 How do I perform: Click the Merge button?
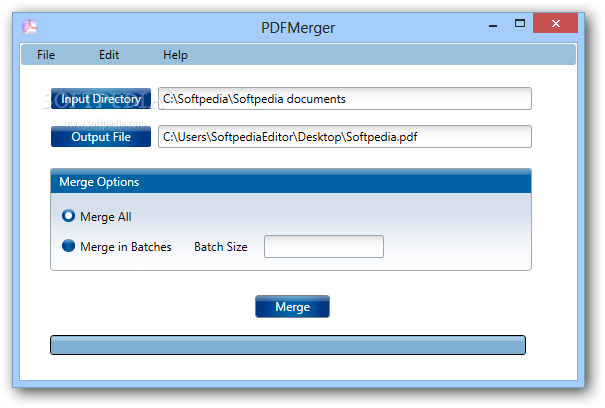click(x=292, y=306)
